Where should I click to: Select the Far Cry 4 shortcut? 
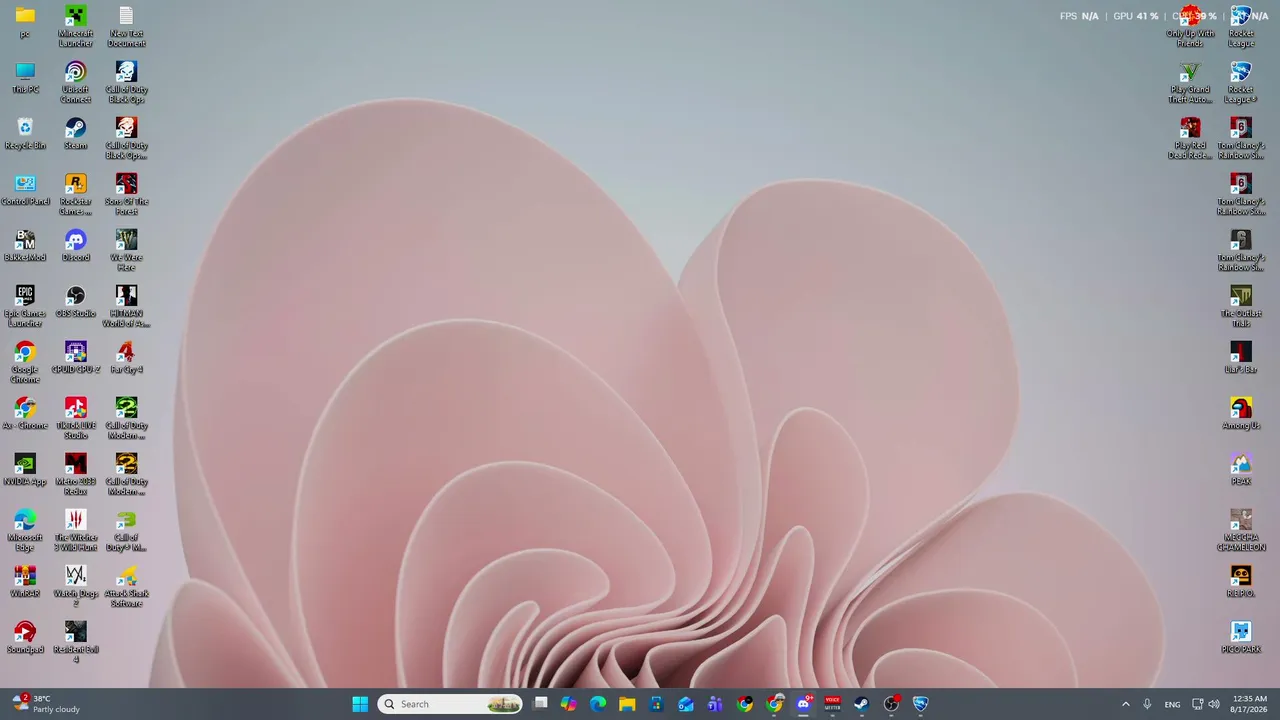(126, 357)
